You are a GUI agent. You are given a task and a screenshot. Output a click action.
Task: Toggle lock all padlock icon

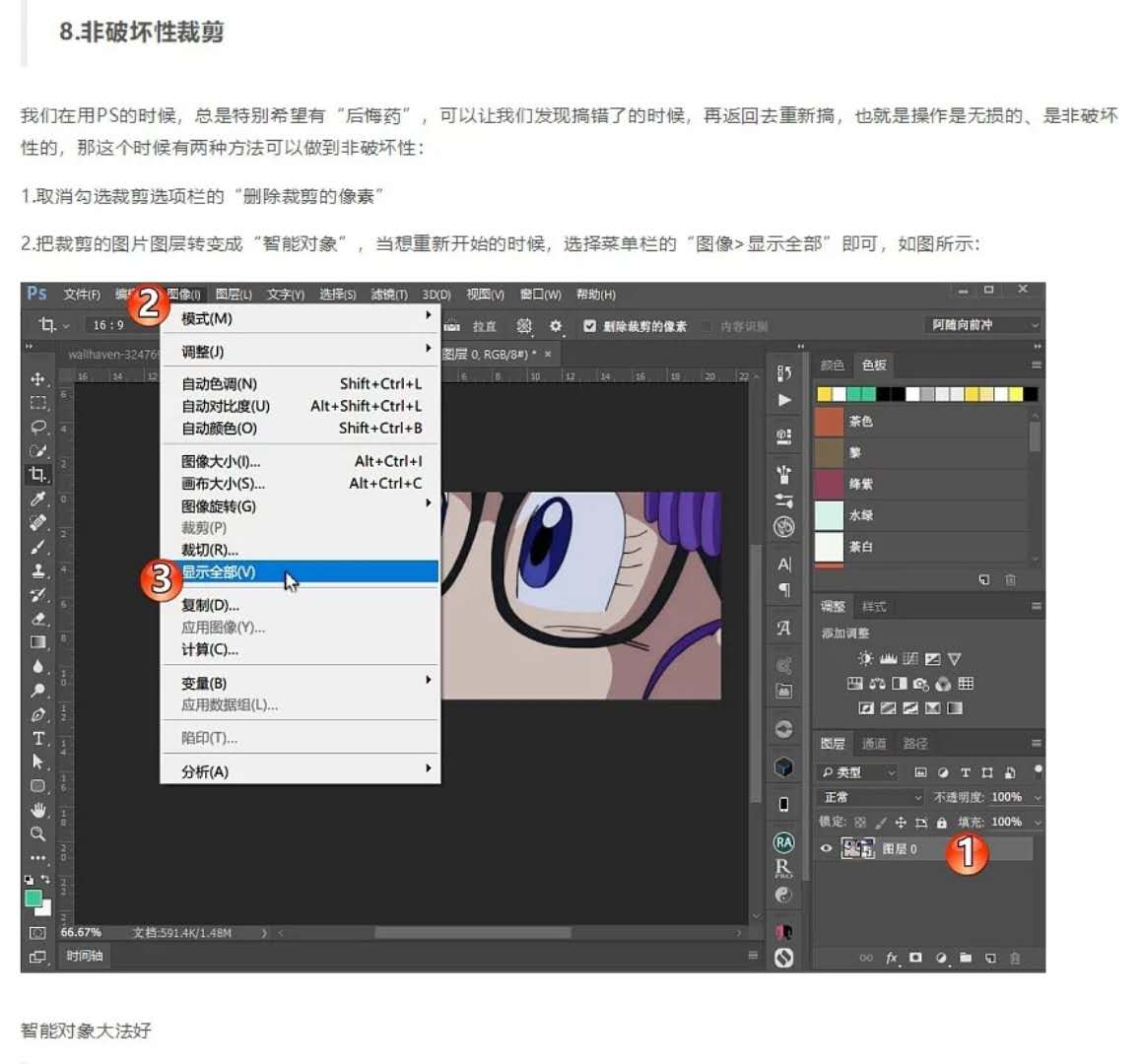pos(941,823)
